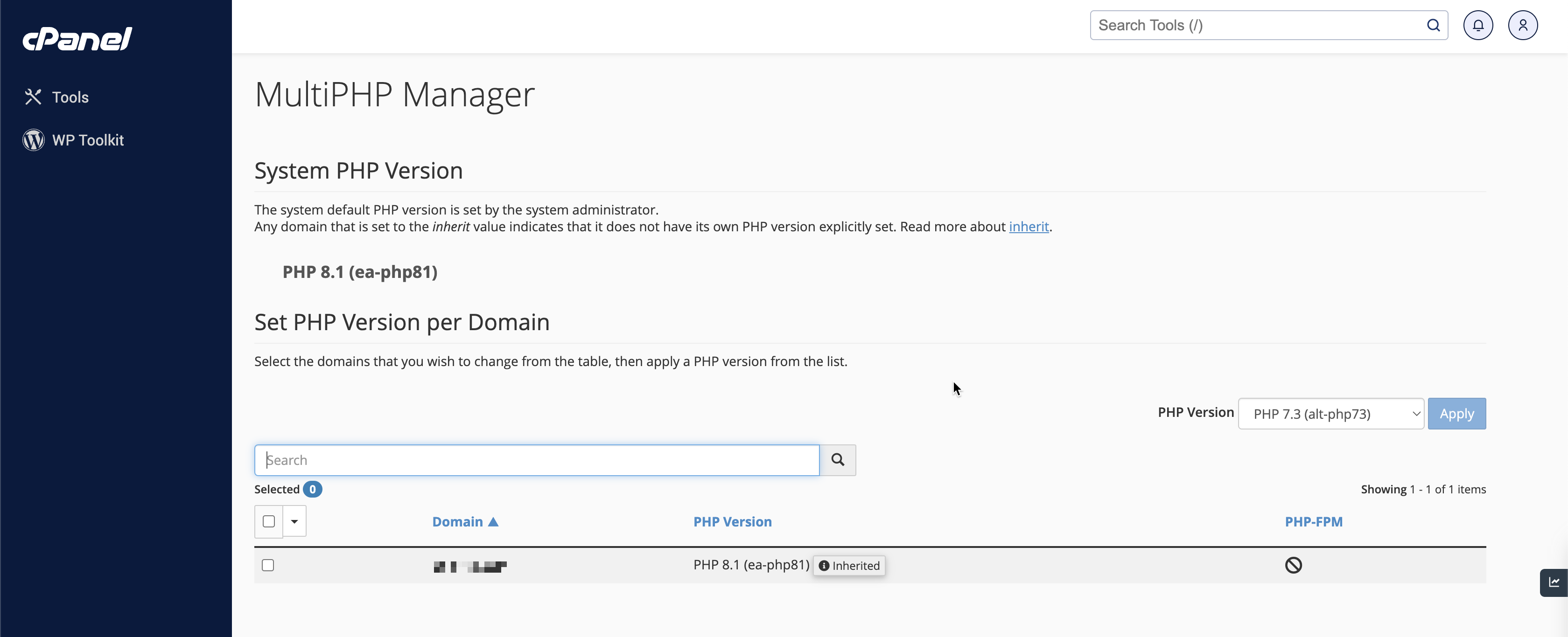Click the Inherited info badge
The height and width of the screenshot is (637, 1568).
pos(849,565)
